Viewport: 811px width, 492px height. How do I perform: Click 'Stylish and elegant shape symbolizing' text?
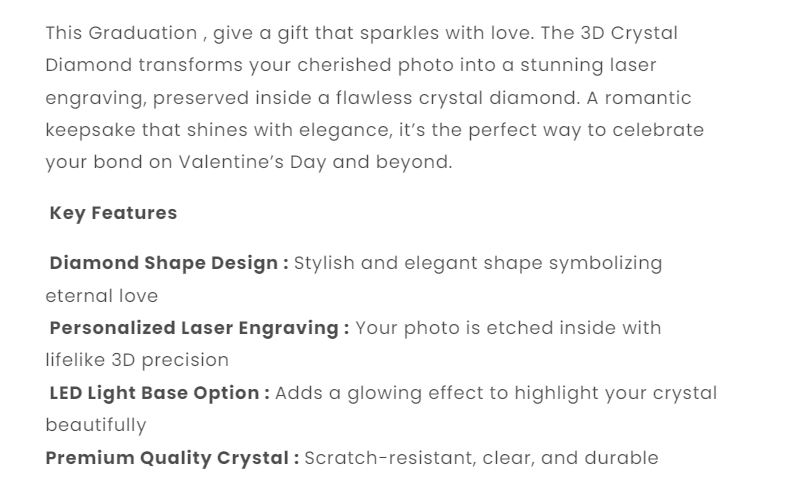(478, 264)
